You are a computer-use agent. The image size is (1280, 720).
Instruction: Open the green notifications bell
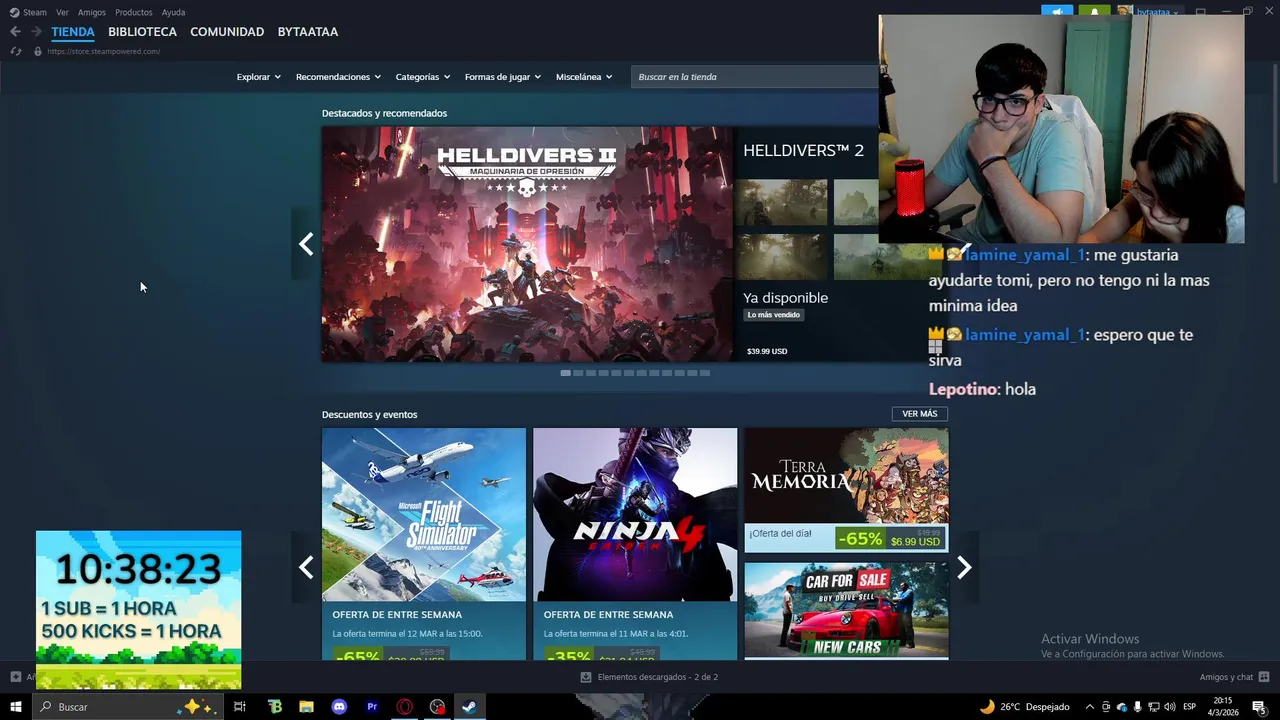click(1094, 12)
